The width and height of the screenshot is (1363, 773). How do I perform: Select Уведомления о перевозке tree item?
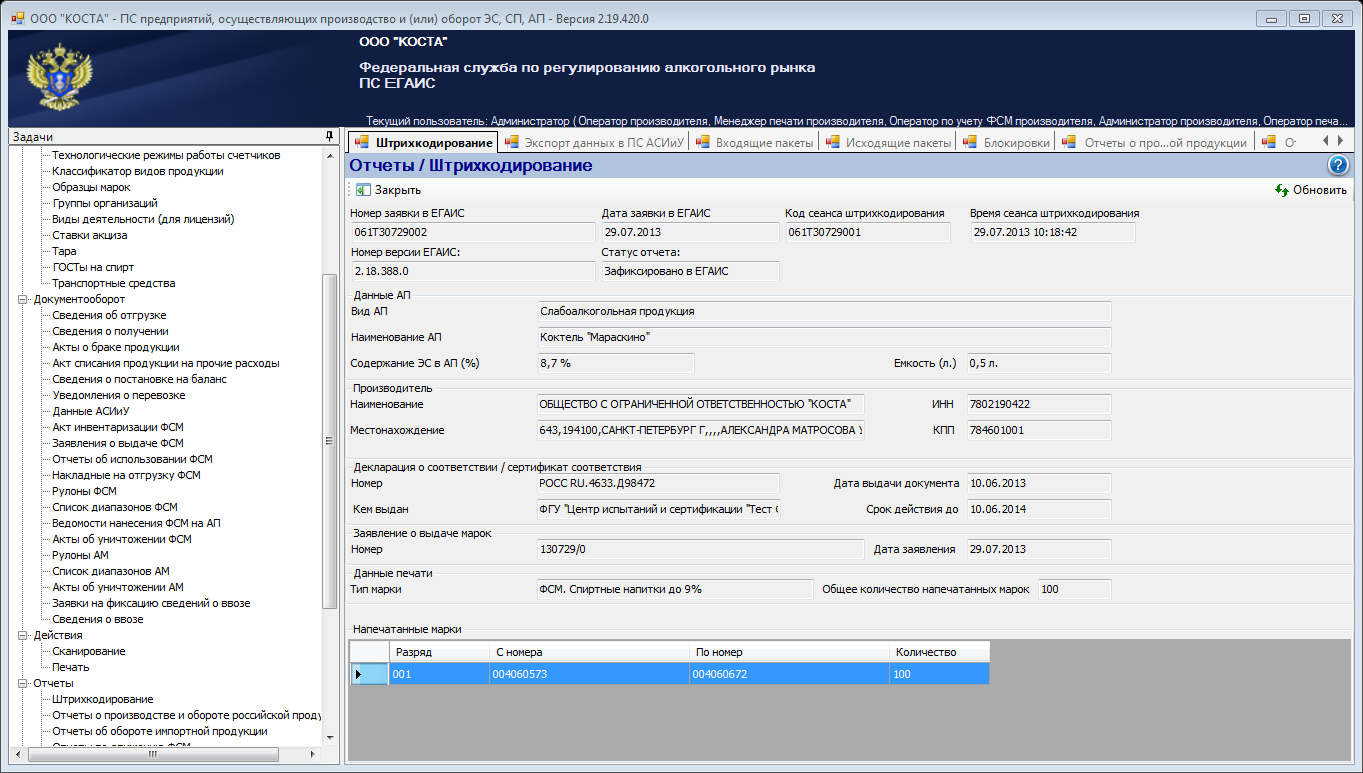pyautogui.click(x=119, y=395)
